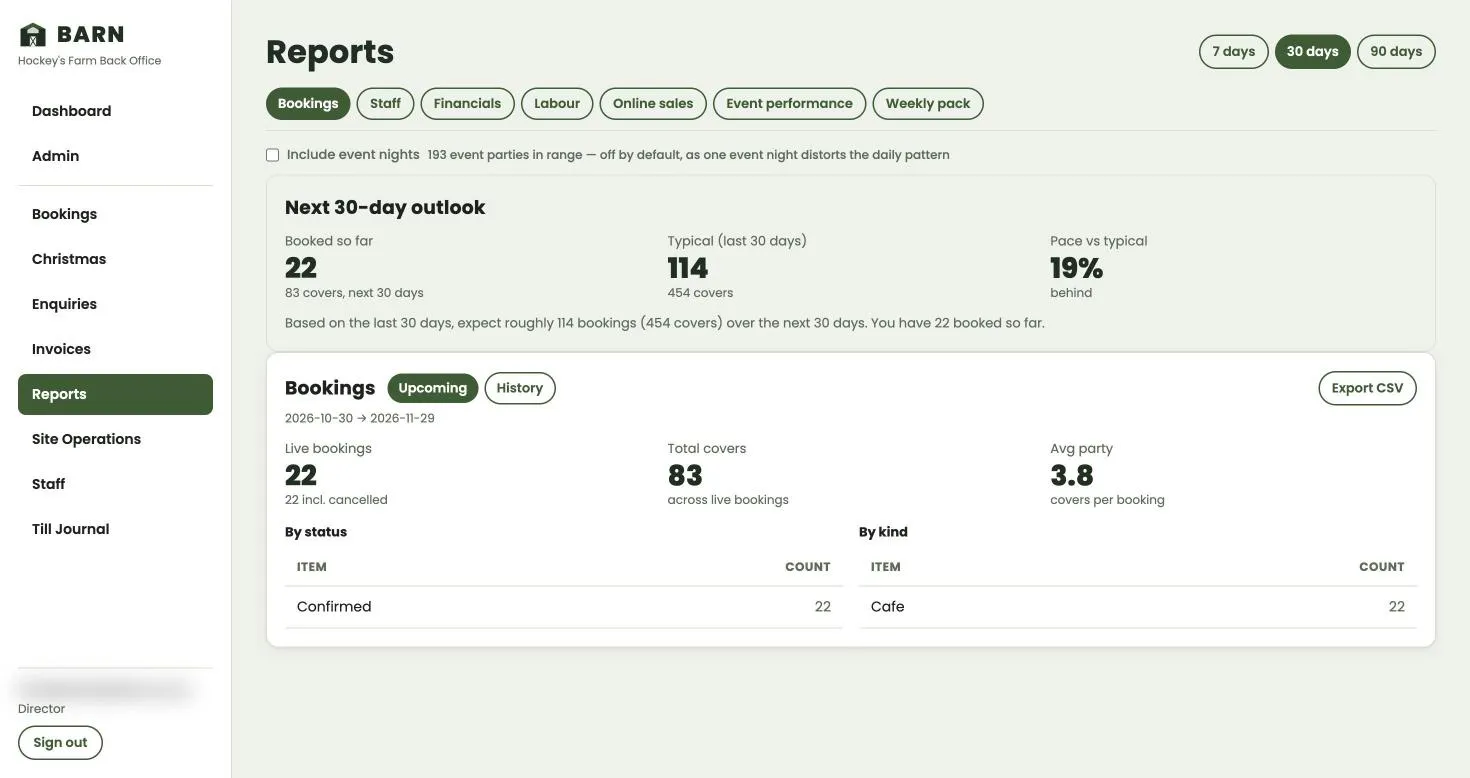Switch to the Online sales tab
The image size is (1470, 778).
pos(653,104)
